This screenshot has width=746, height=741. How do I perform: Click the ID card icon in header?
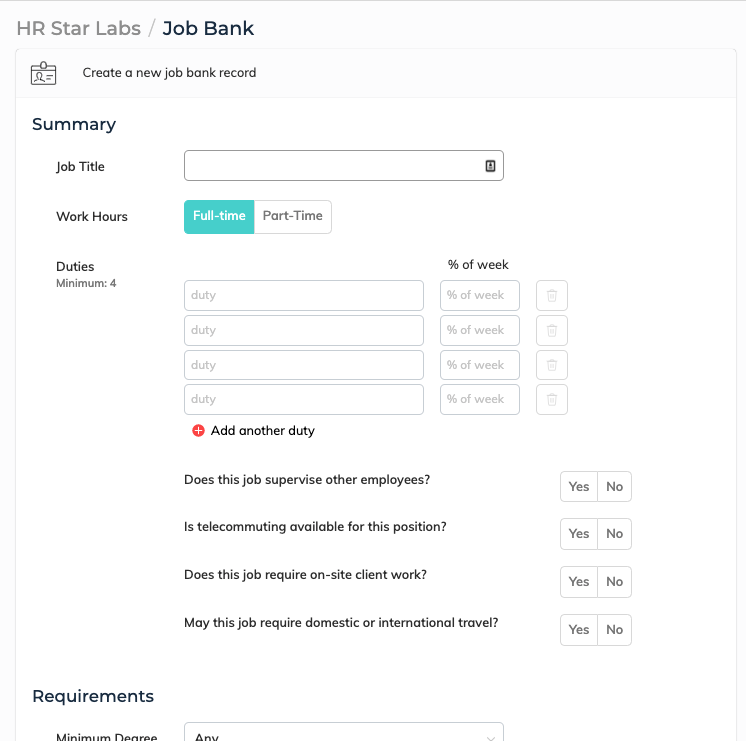click(43, 73)
